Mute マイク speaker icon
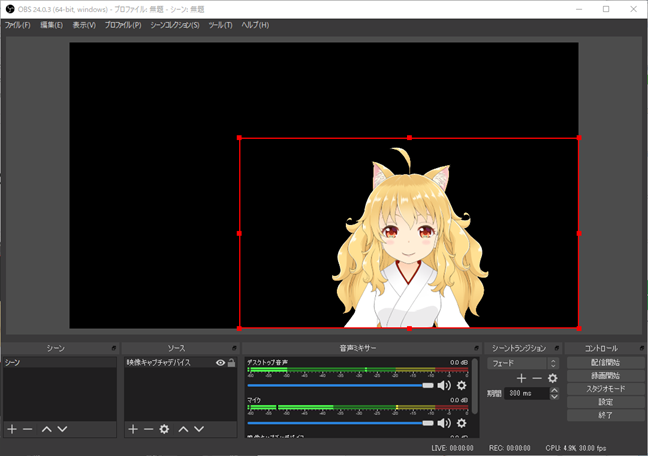The image size is (648, 456). pyautogui.click(x=444, y=423)
